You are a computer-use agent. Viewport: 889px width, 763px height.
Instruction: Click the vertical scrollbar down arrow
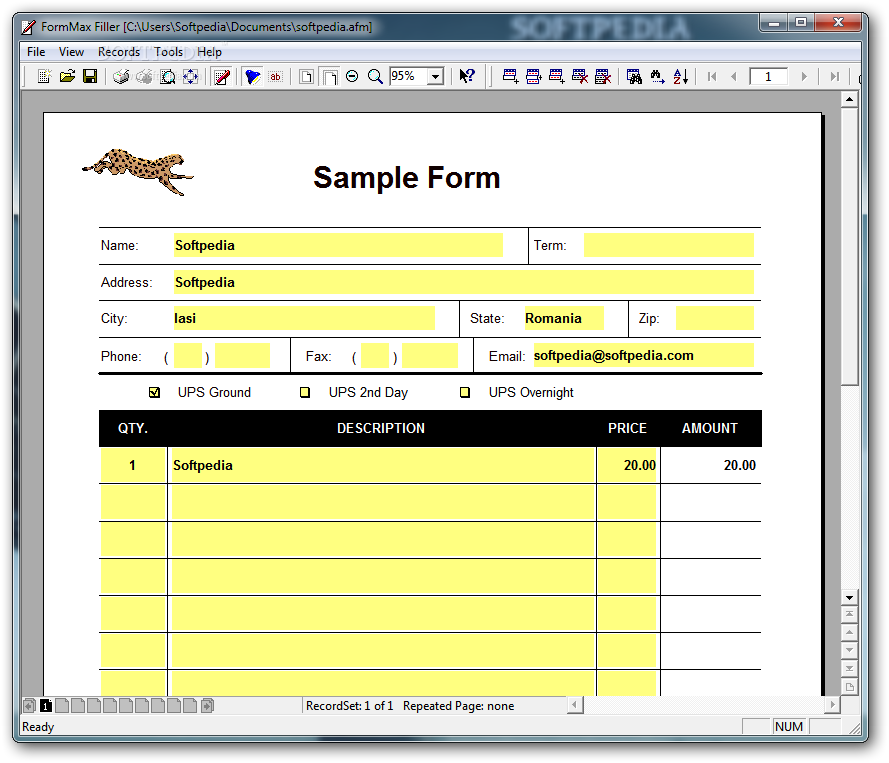(x=849, y=597)
